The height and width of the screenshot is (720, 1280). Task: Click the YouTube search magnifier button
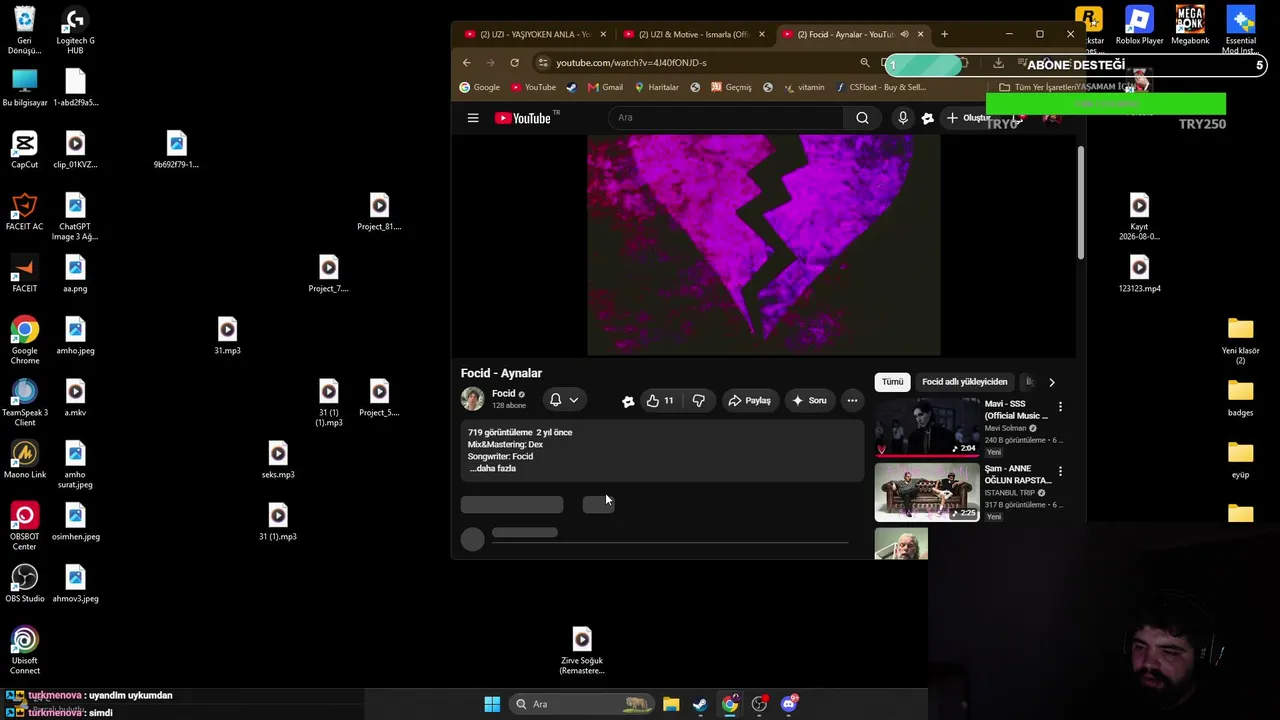point(862,118)
